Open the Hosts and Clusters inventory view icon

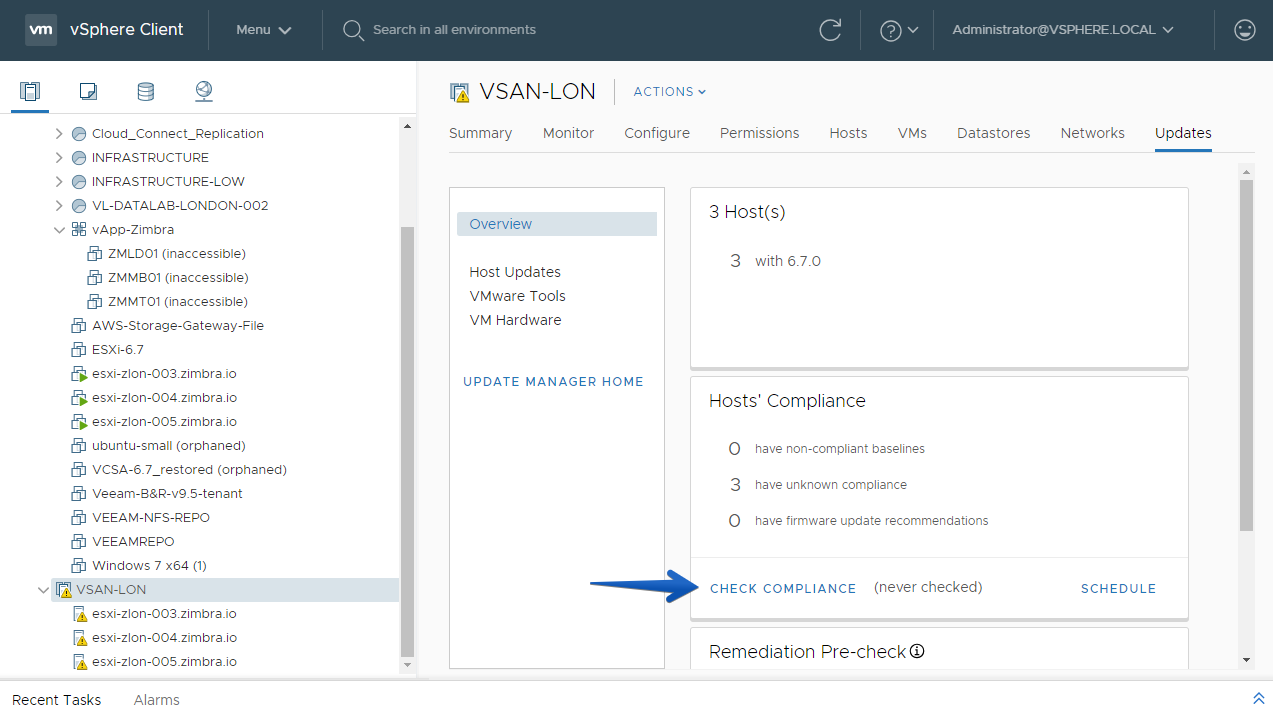coord(30,92)
